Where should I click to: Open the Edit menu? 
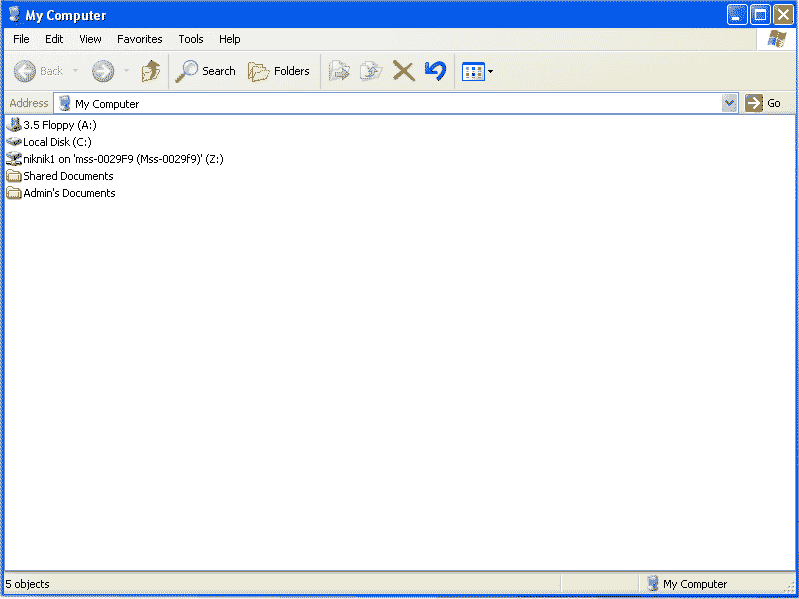pyautogui.click(x=54, y=39)
